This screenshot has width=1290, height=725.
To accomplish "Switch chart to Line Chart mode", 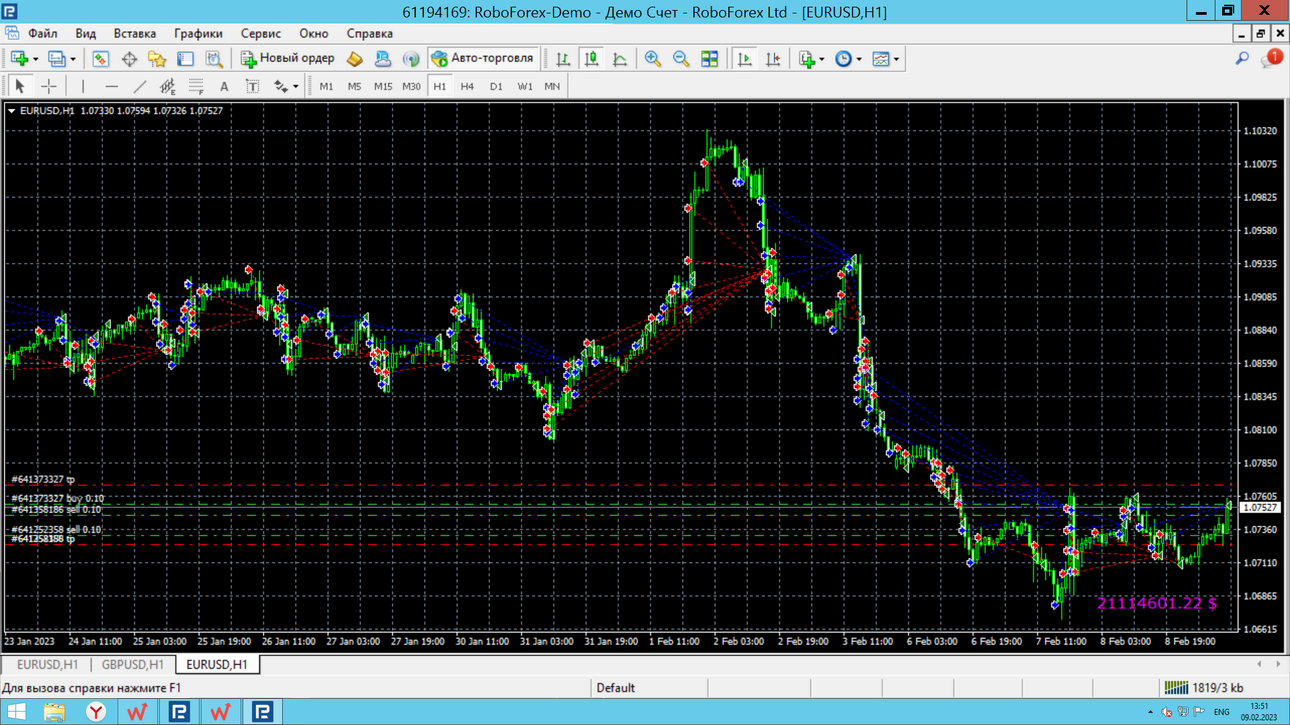I will (620, 59).
